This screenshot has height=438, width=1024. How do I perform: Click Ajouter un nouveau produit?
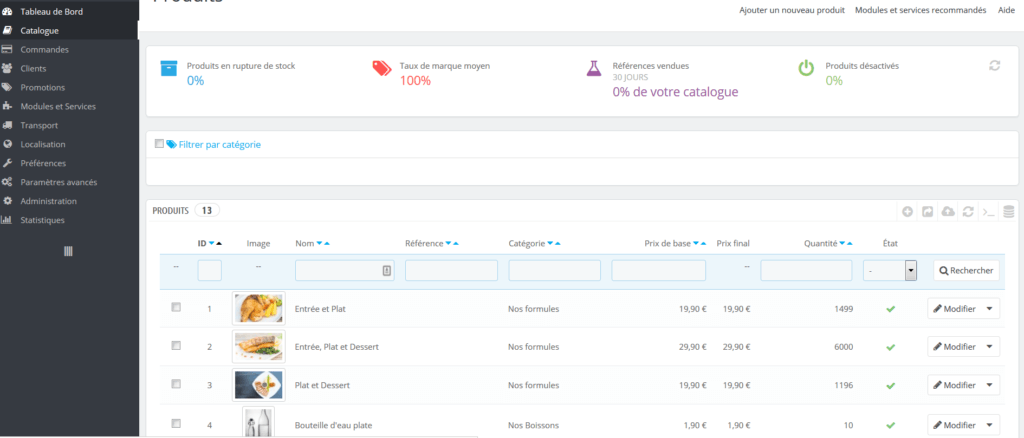point(792,10)
